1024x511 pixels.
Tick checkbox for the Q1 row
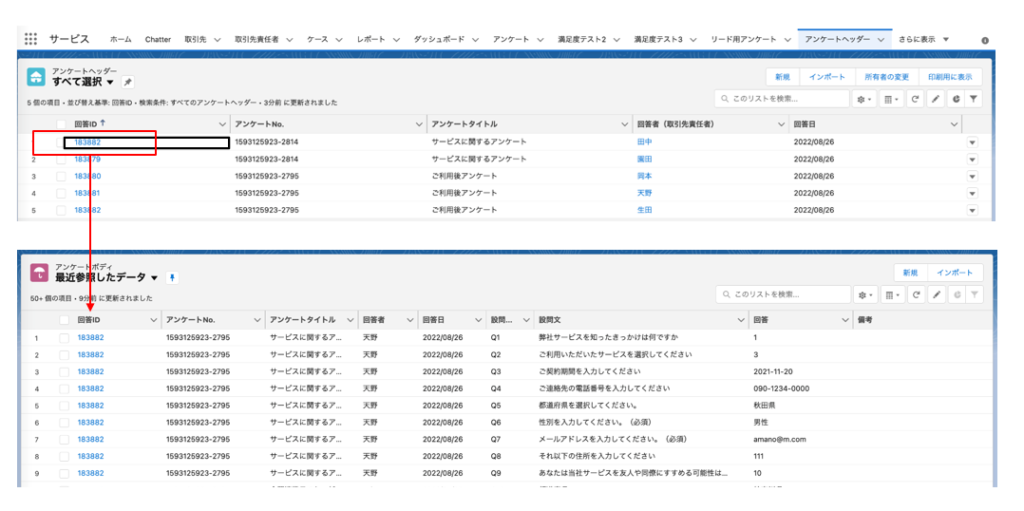point(64,338)
